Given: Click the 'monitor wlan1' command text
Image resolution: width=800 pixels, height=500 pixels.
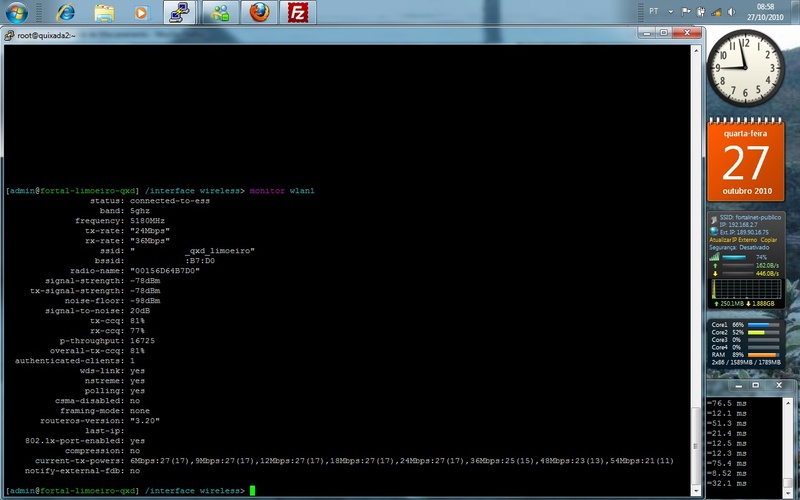Looking at the screenshot, I should tap(282, 191).
